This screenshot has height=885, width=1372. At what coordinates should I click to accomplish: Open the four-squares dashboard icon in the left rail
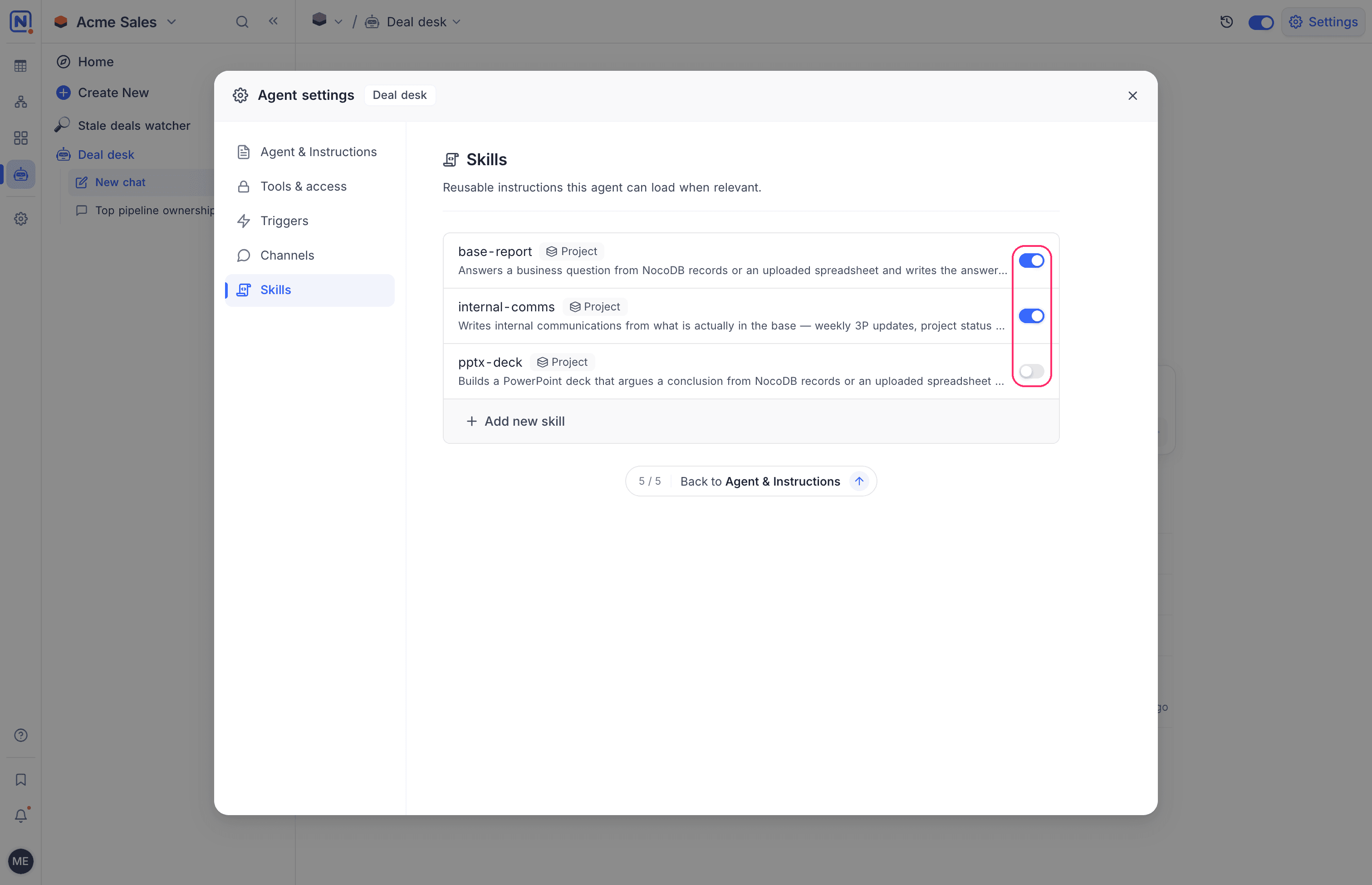(x=21, y=138)
